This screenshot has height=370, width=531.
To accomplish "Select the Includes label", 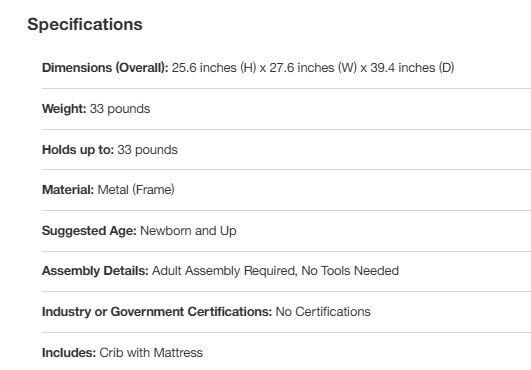I will coord(69,353).
